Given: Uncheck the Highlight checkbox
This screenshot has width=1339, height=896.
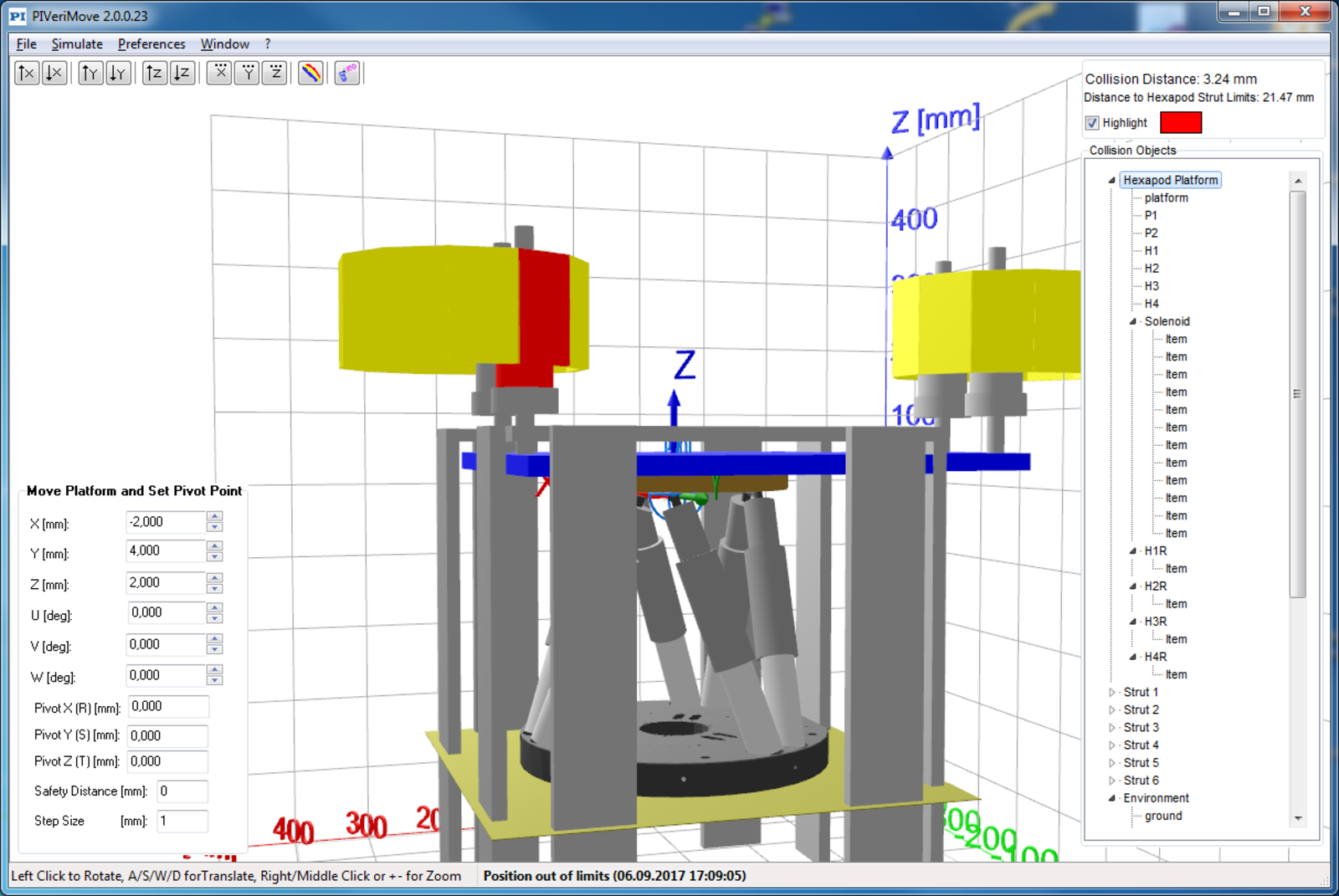Looking at the screenshot, I should [1092, 123].
